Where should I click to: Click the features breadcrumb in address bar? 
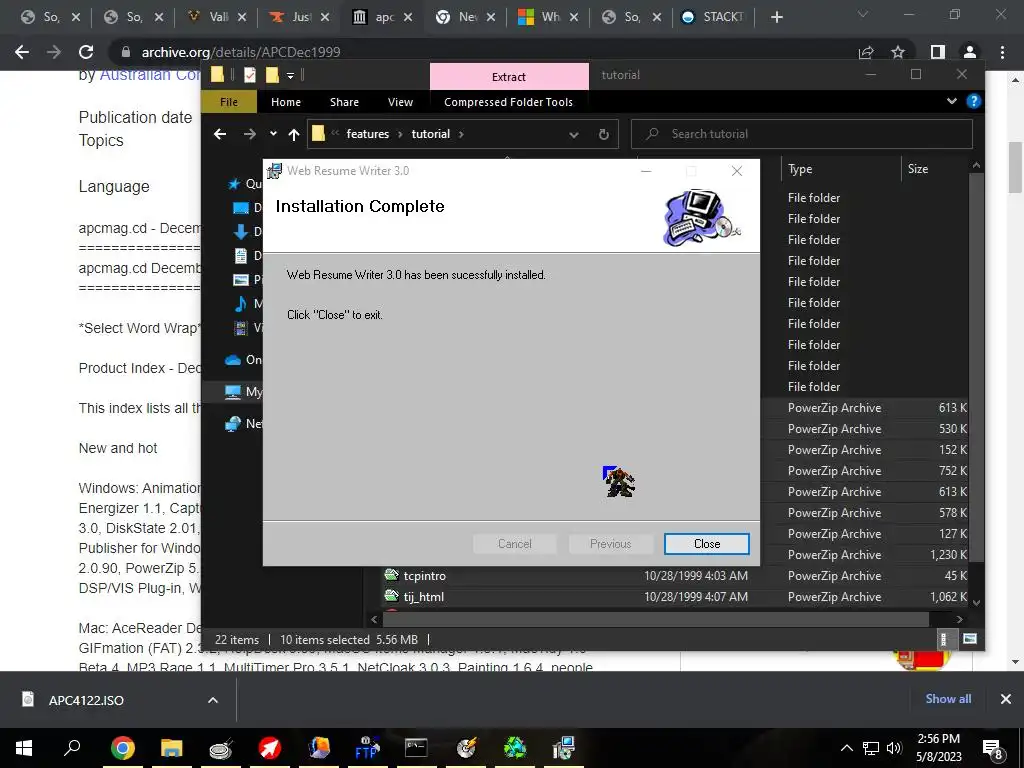click(368, 134)
